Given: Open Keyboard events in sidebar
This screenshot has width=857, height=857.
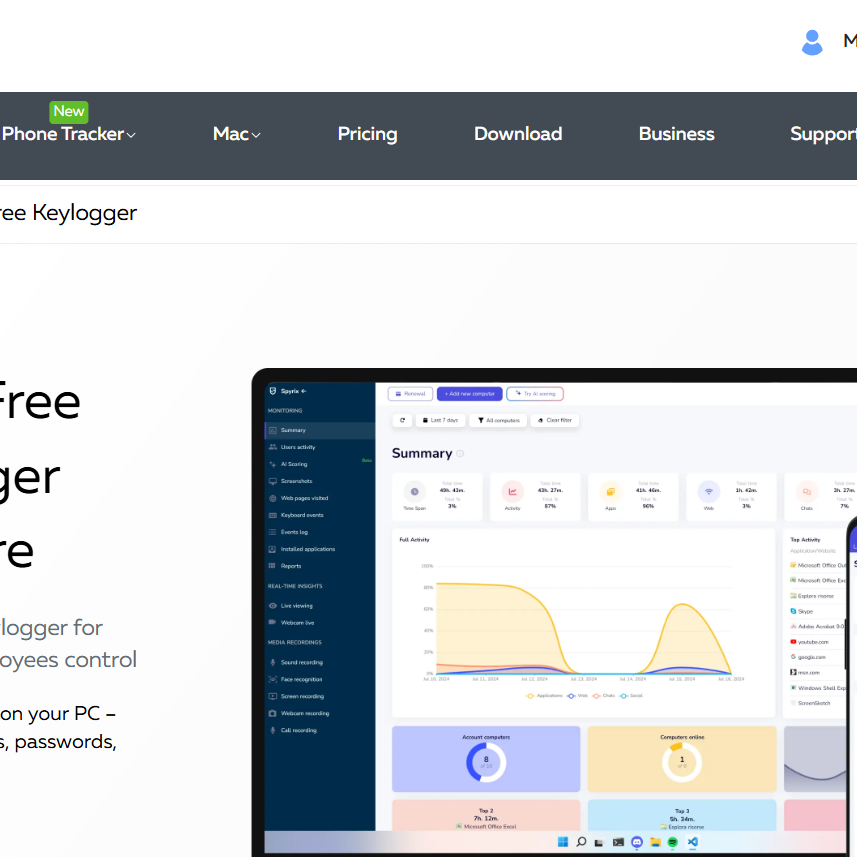Looking at the screenshot, I should point(302,515).
